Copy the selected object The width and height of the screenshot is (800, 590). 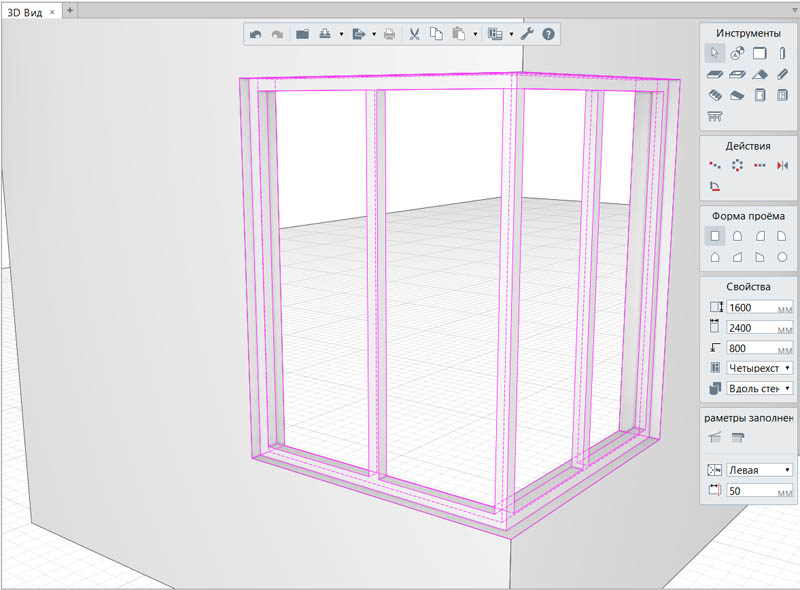tap(436, 34)
